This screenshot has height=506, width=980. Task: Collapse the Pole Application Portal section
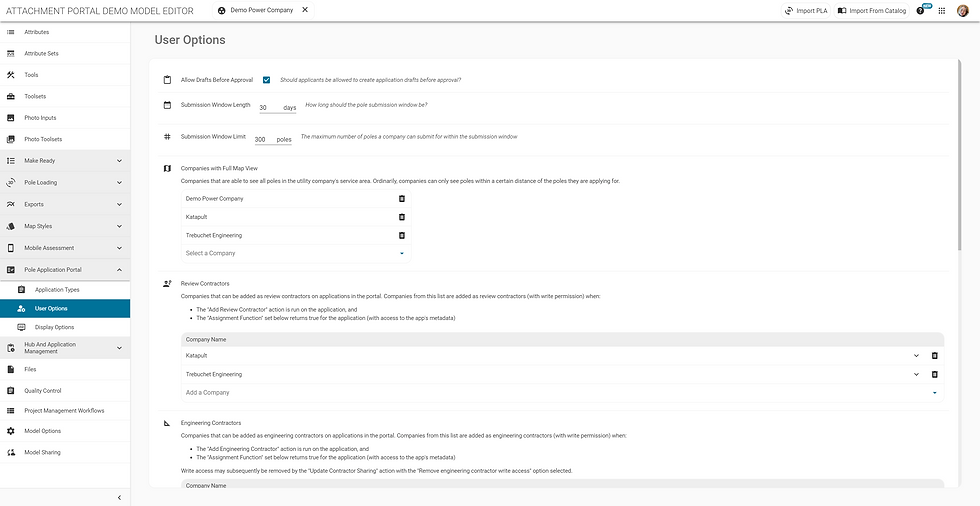tap(119, 270)
